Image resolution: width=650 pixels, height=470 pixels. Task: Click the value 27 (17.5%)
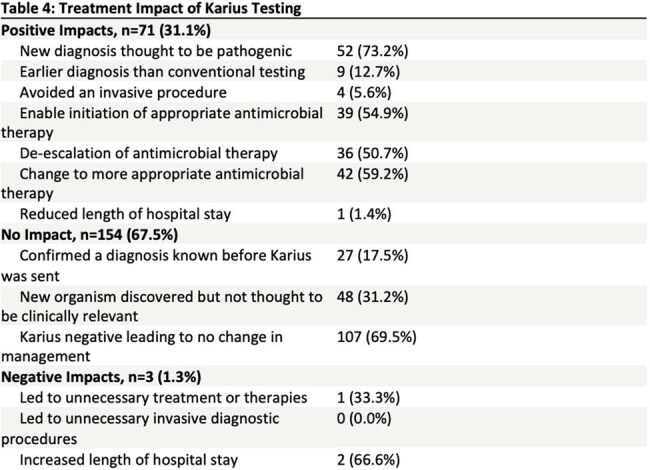(372, 255)
